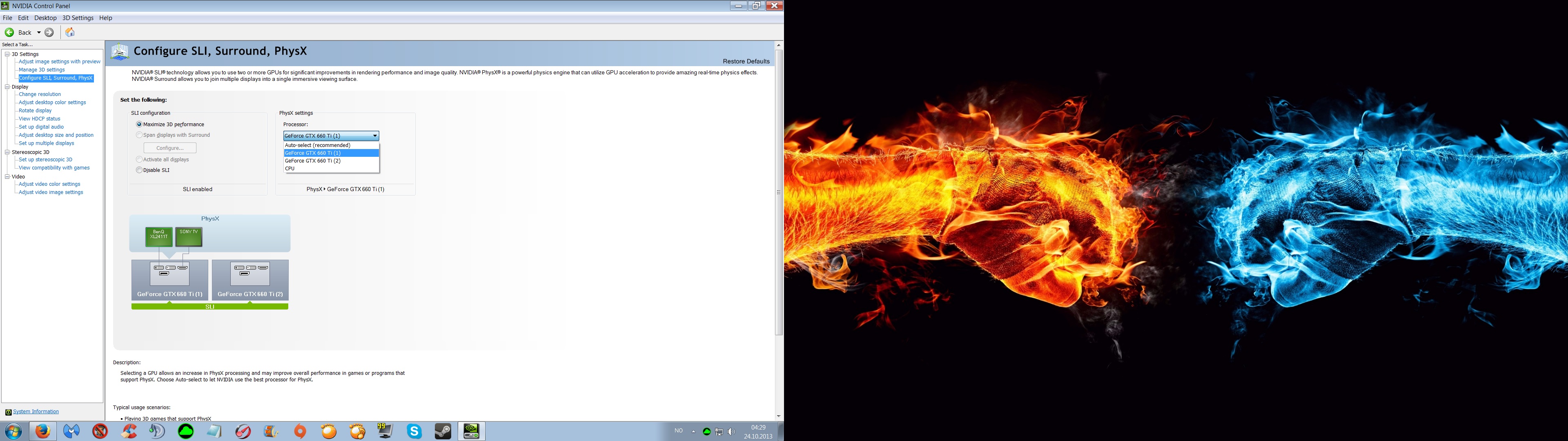Viewport: 1568px width, 441px height.
Task: Open the Desktop menu
Action: tap(46, 18)
